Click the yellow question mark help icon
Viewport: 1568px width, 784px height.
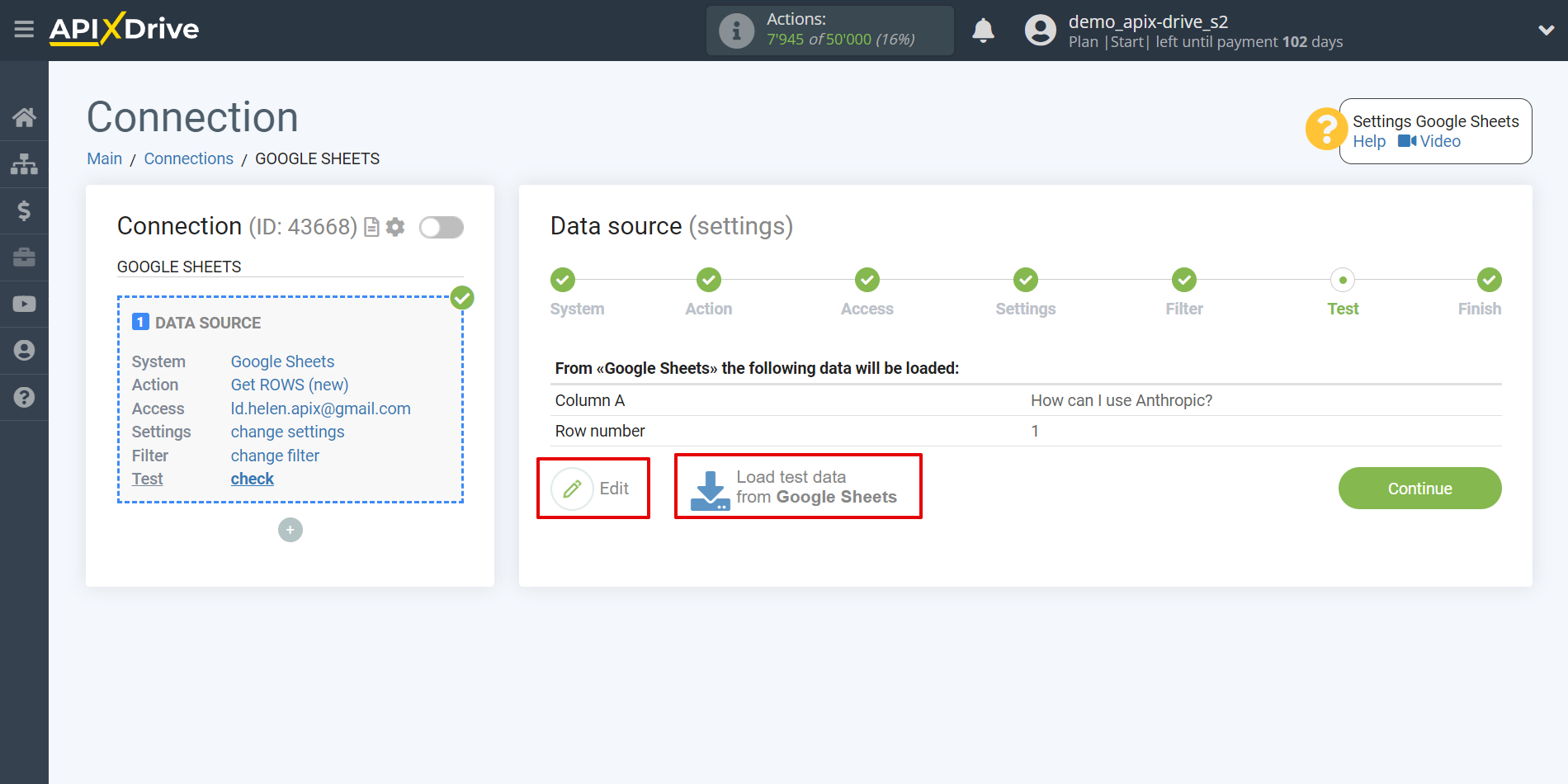[x=1326, y=130]
